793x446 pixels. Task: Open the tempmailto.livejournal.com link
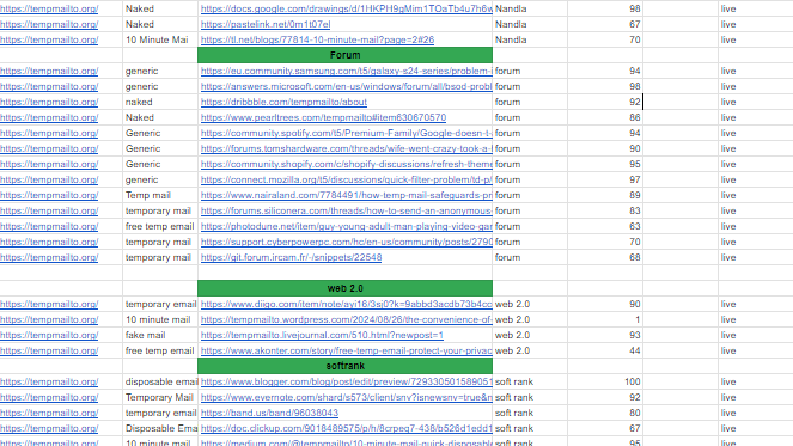click(x=322, y=335)
